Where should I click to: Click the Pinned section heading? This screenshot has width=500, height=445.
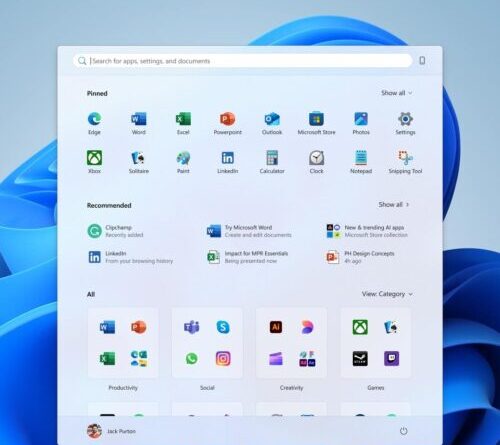pos(97,93)
